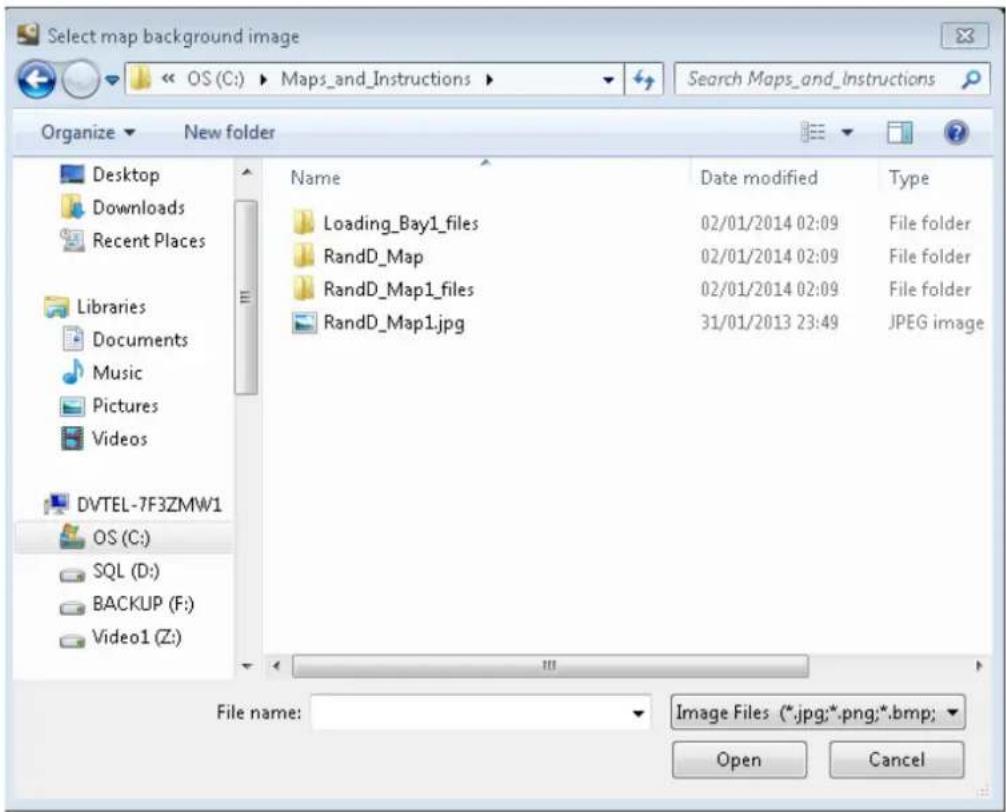Click the Back navigation arrow
The width and height of the screenshot is (1006, 812).
coord(36,80)
